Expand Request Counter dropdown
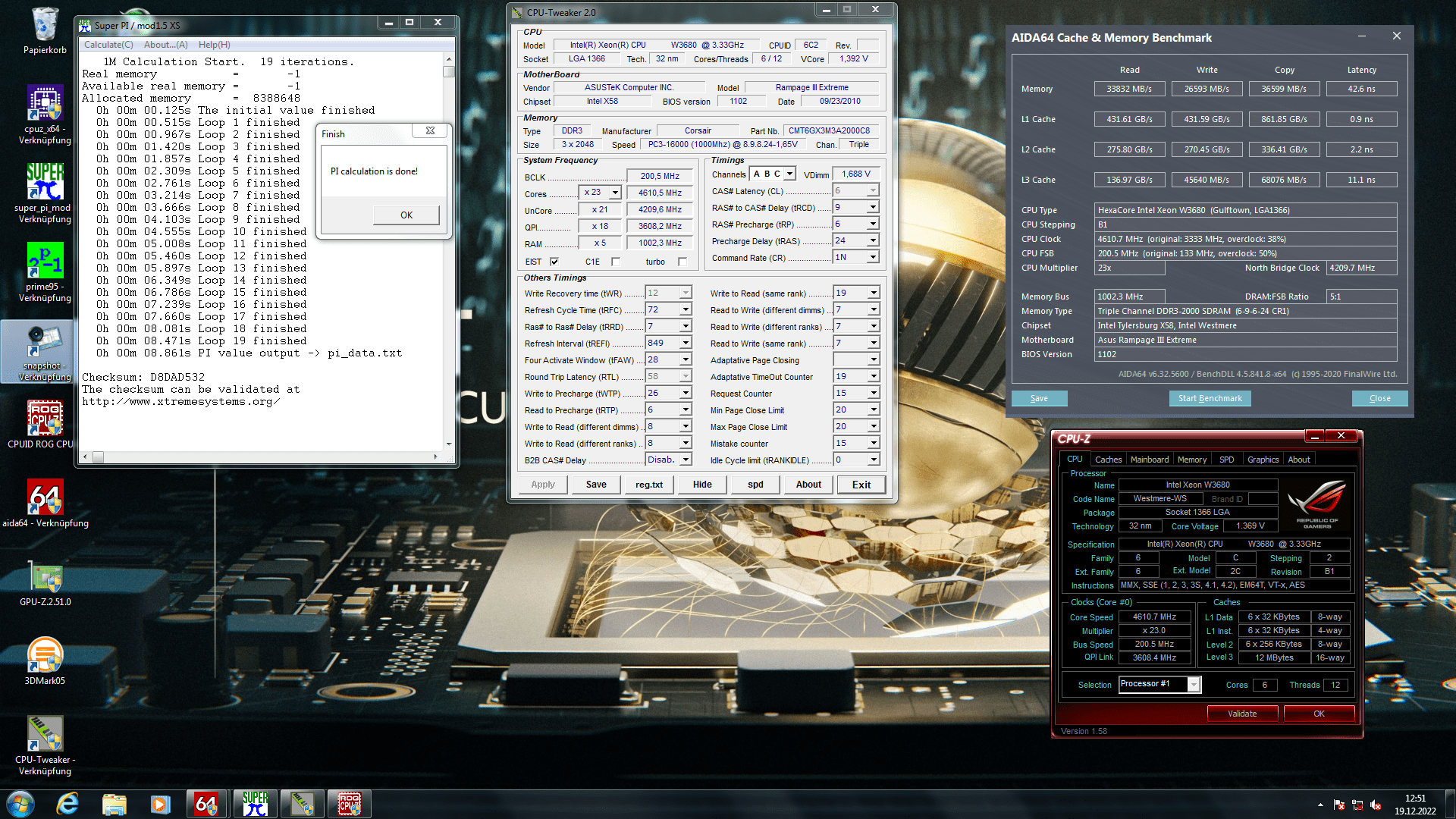The width and height of the screenshot is (1456, 819). pyautogui.click(x=873, y=393)
